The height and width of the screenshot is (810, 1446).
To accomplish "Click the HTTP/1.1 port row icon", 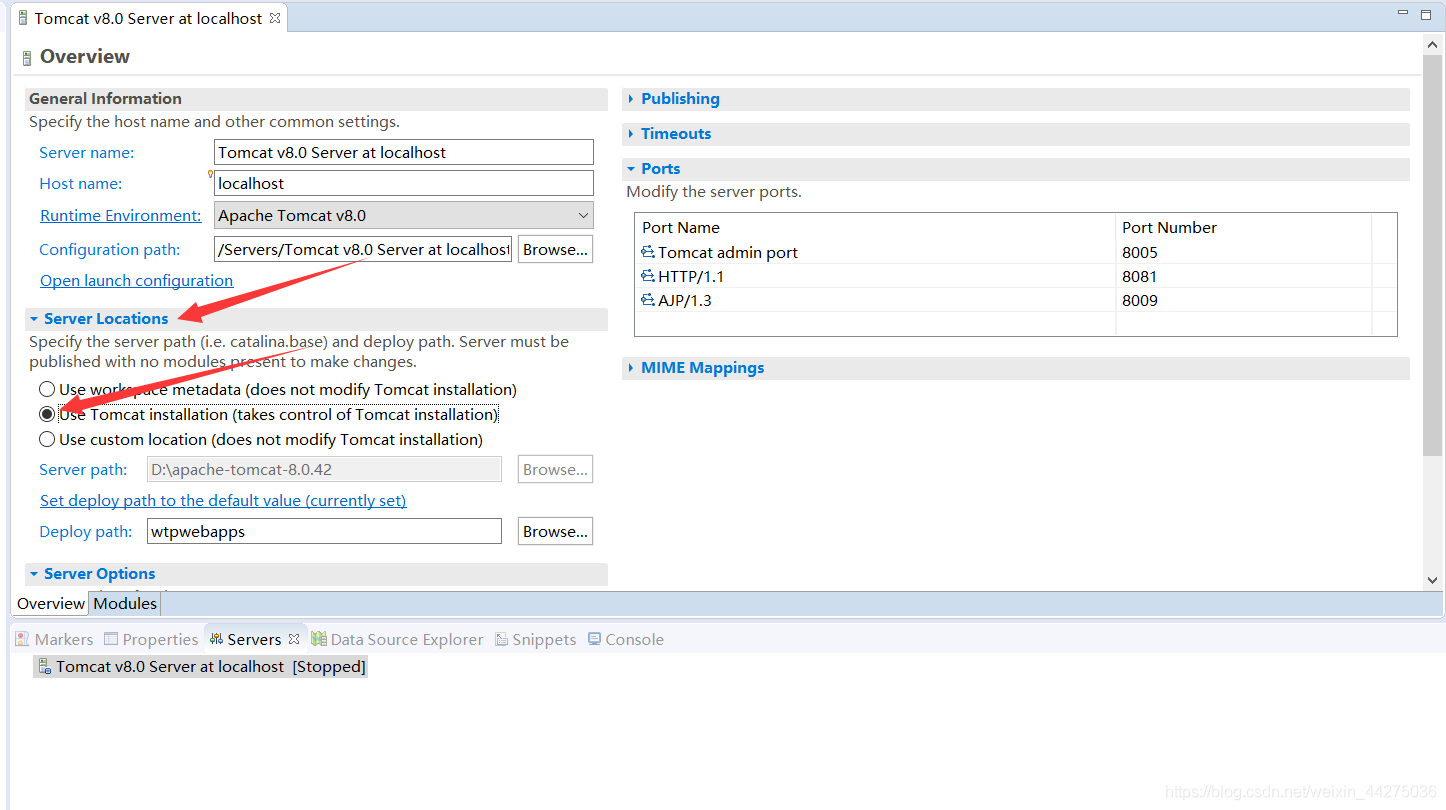I will tap(648, 276).
